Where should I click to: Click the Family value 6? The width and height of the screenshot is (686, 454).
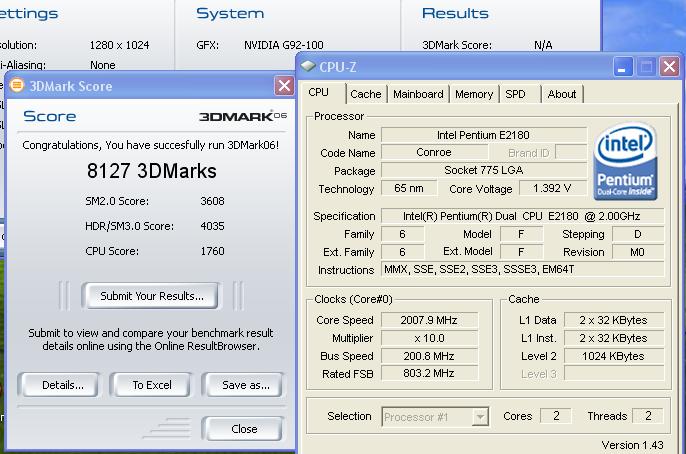402,234
